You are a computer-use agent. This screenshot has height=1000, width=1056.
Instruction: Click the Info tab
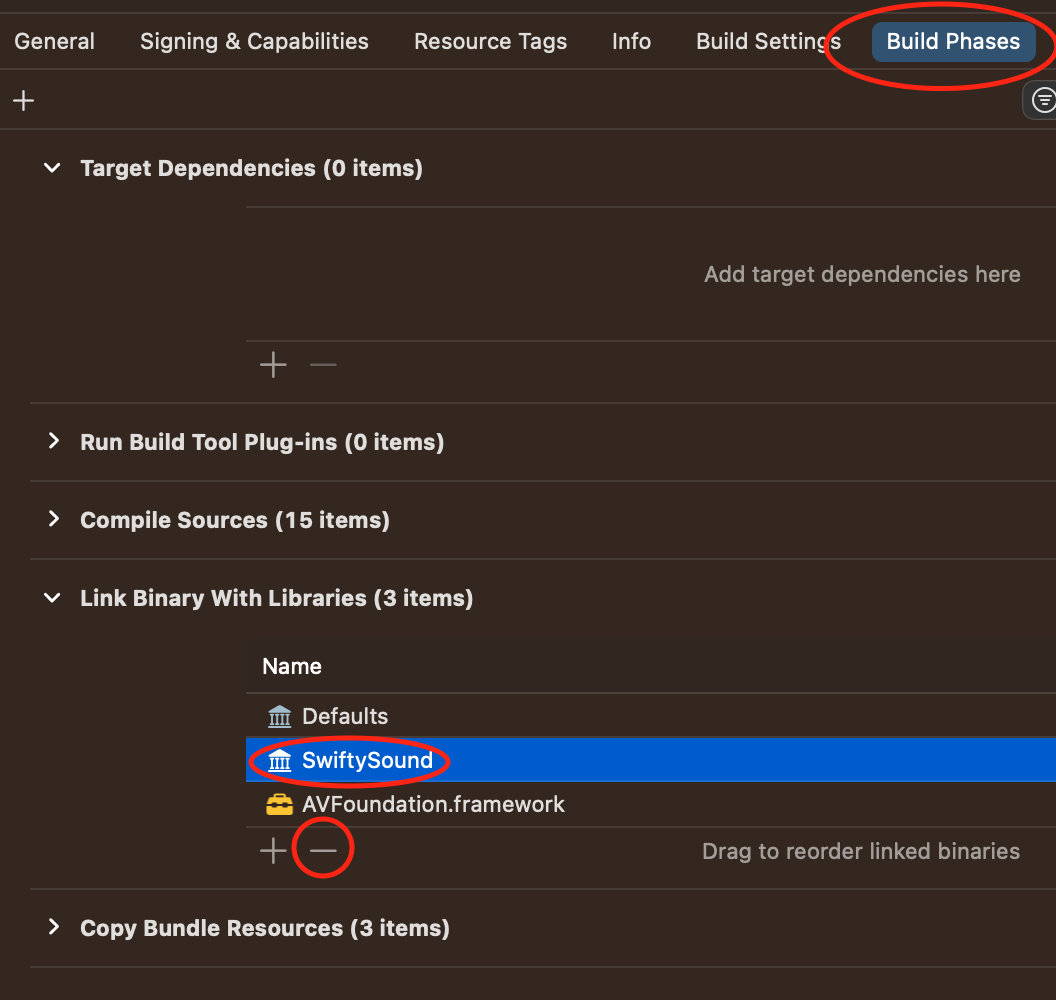[x=631, y=41]
